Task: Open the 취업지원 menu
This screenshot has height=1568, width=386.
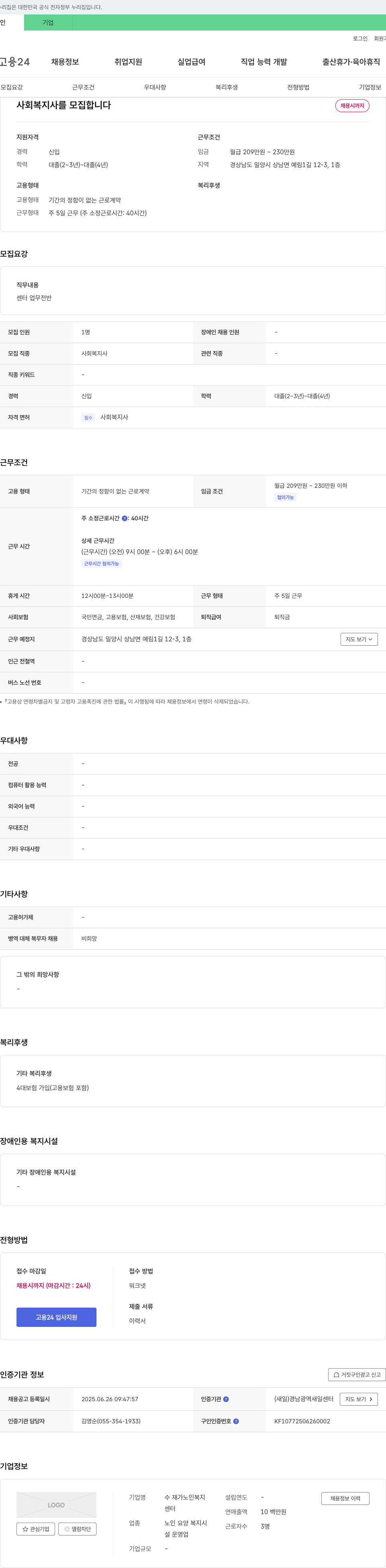Action: point(128,62)
